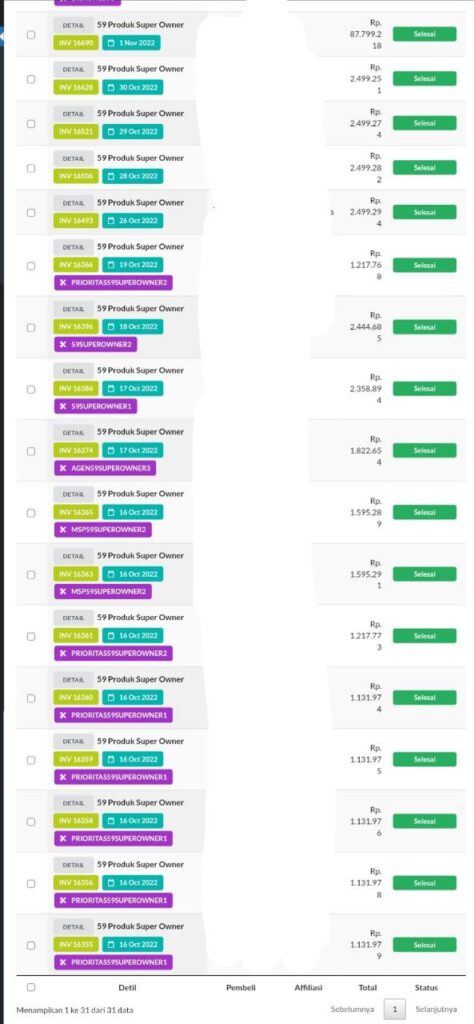Viewport: 474px width, 1024px height.
Task: Click the calendar icon on 26 Oct 2022 badge
Action: pos(111,221)
